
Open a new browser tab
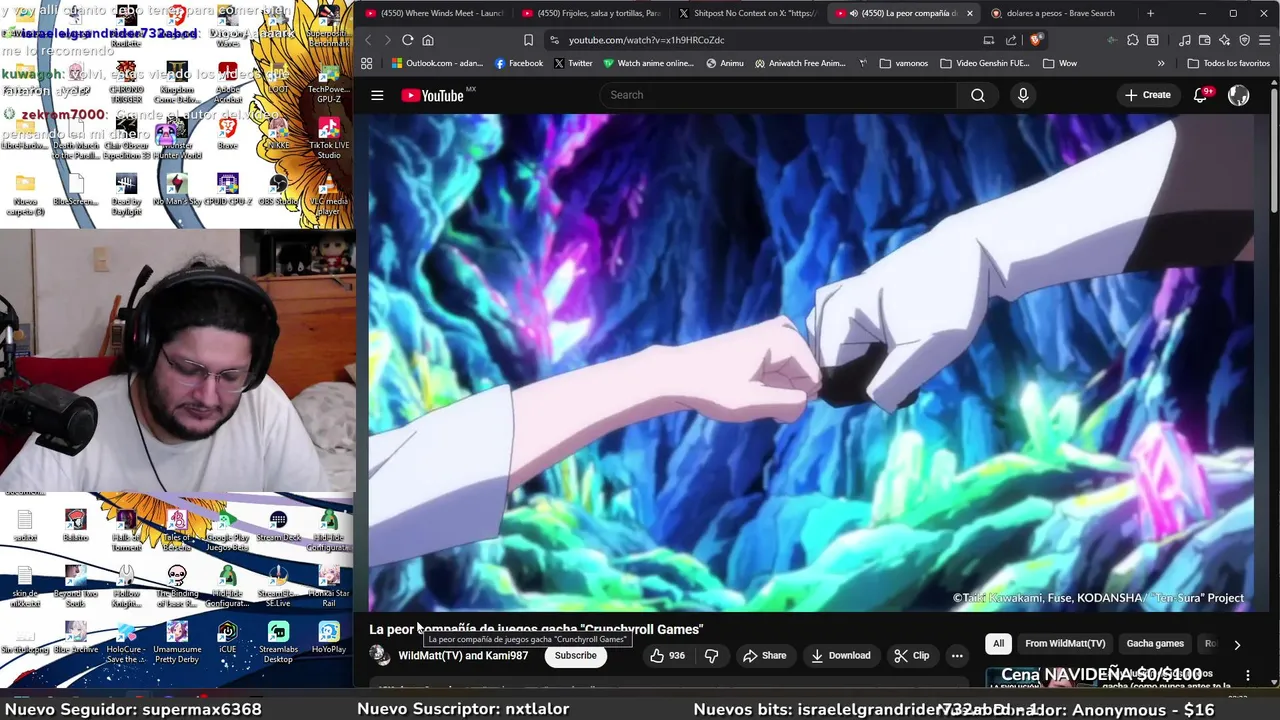coord(1150,13)
